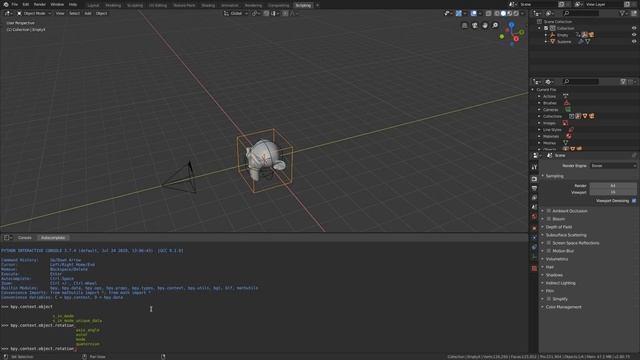
Task: Open the Blender logo menu
Action: (x=6, y=4)
